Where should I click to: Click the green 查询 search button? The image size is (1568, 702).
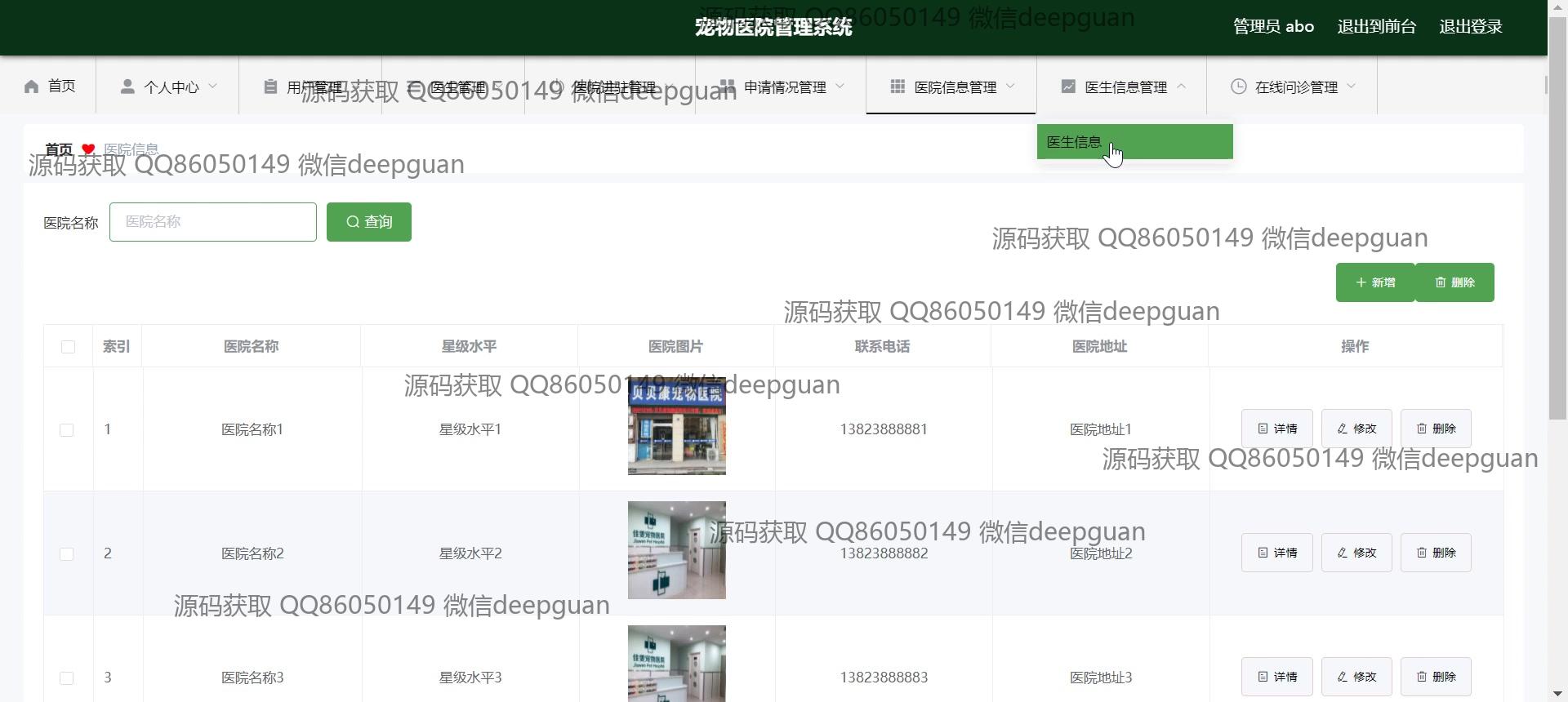pos(369,222)
